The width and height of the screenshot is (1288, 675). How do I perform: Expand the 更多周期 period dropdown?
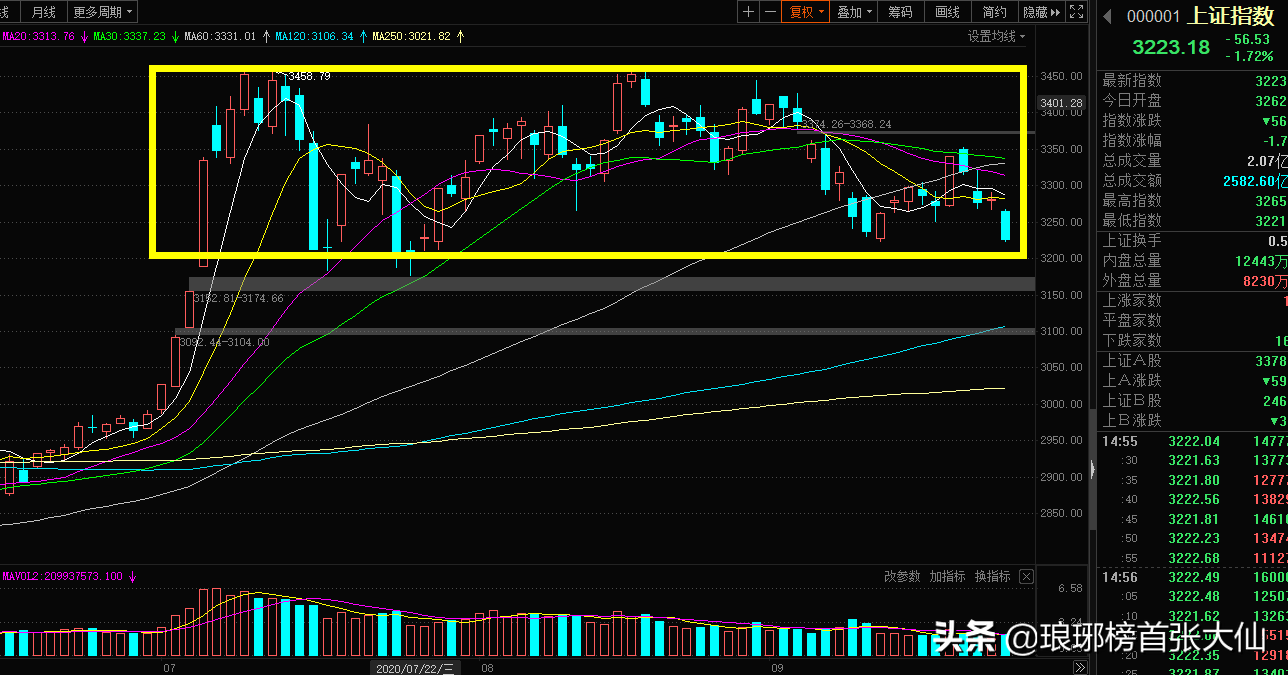104,12
